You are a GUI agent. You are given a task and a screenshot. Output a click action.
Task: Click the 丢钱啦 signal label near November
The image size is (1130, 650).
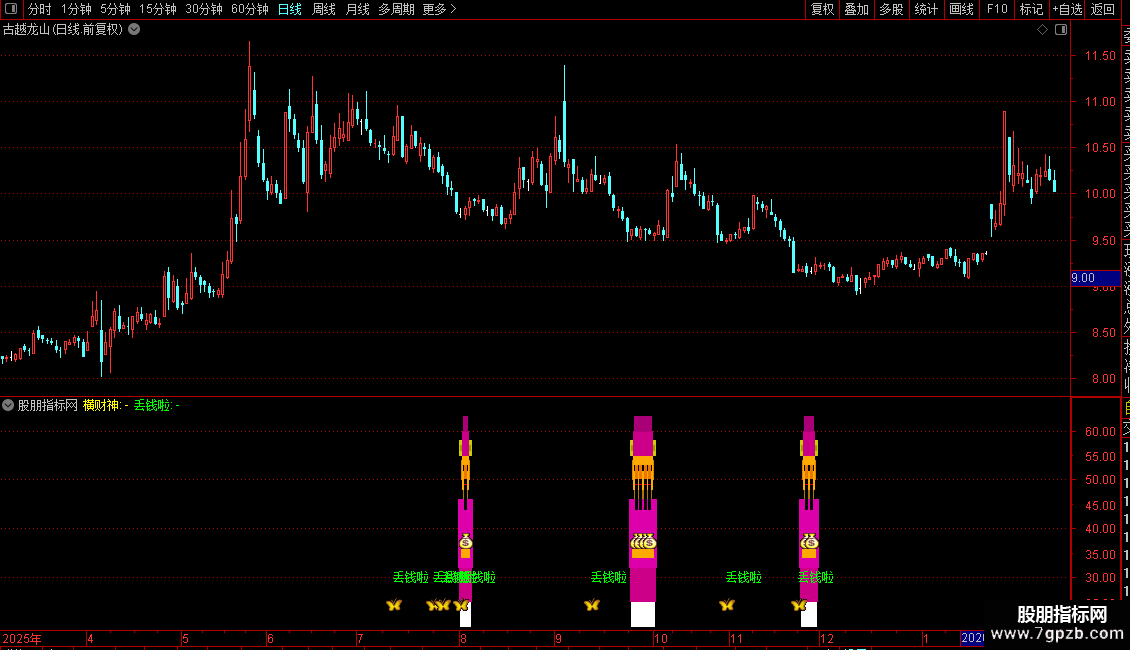point(744,577)
